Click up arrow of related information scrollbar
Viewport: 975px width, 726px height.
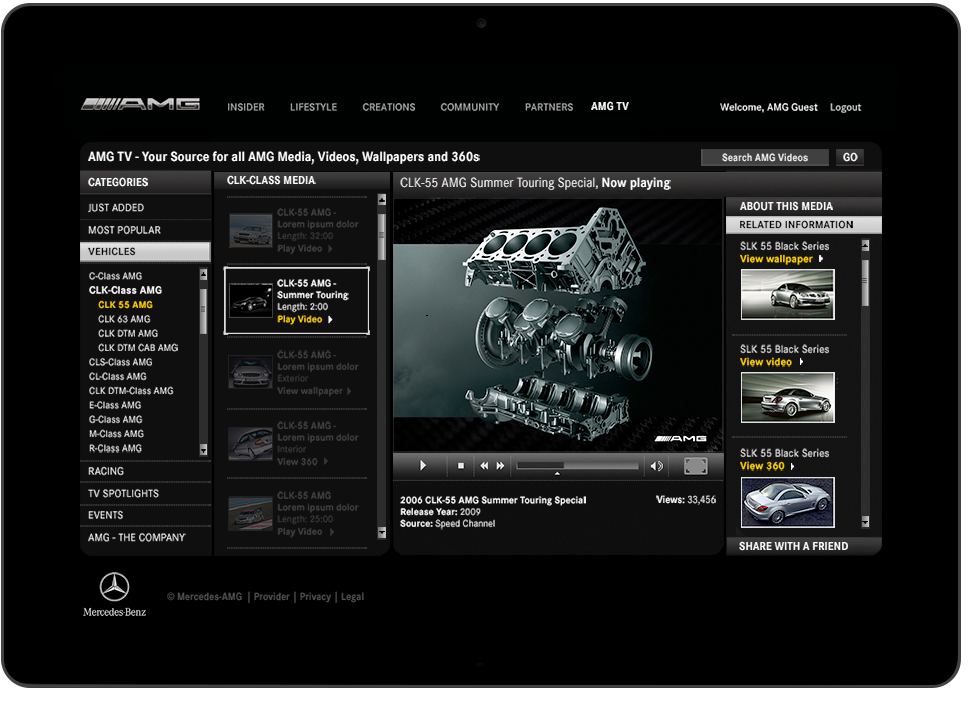pos(865,246)
